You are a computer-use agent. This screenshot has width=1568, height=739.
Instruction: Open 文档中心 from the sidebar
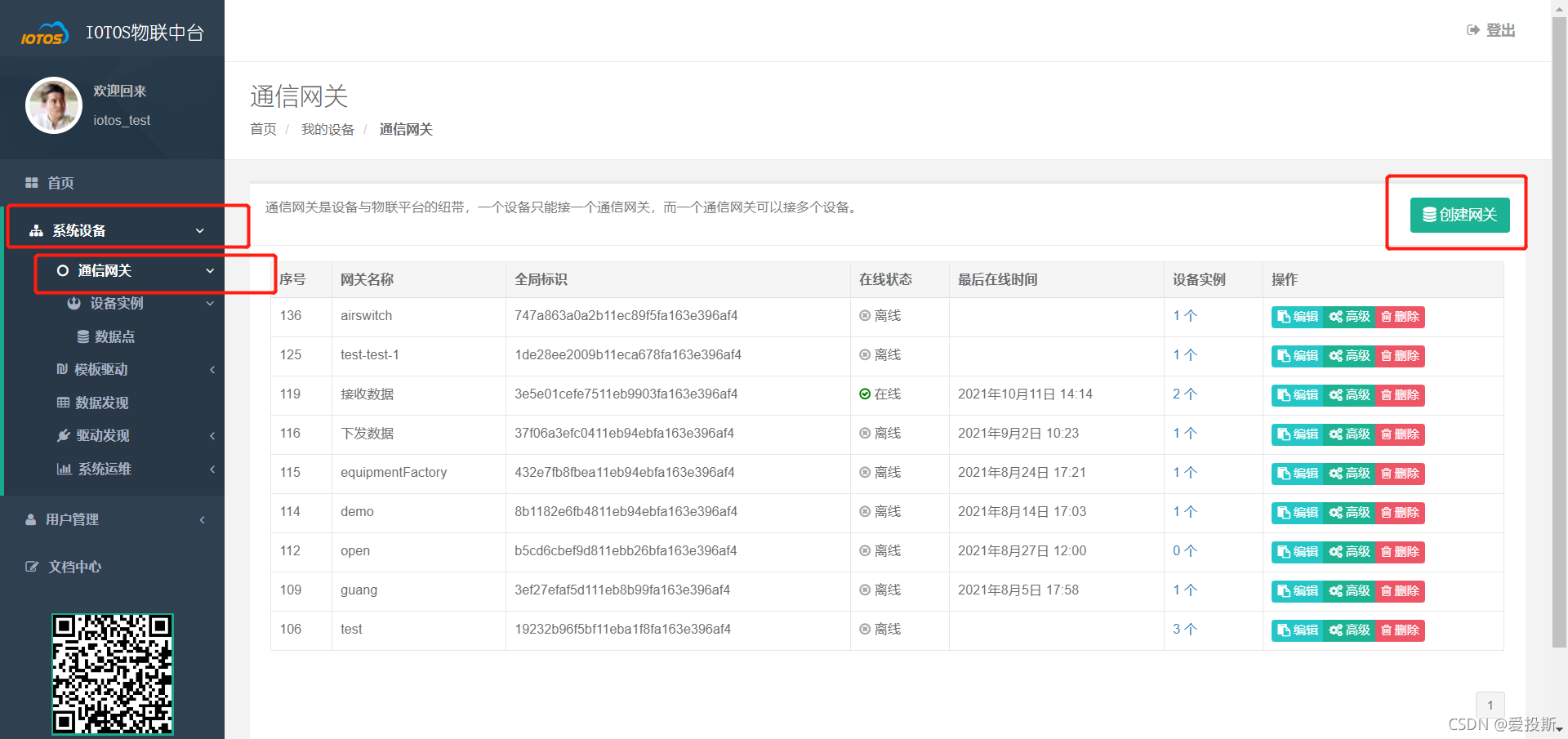pyautogui.click(x=74, y=567)
